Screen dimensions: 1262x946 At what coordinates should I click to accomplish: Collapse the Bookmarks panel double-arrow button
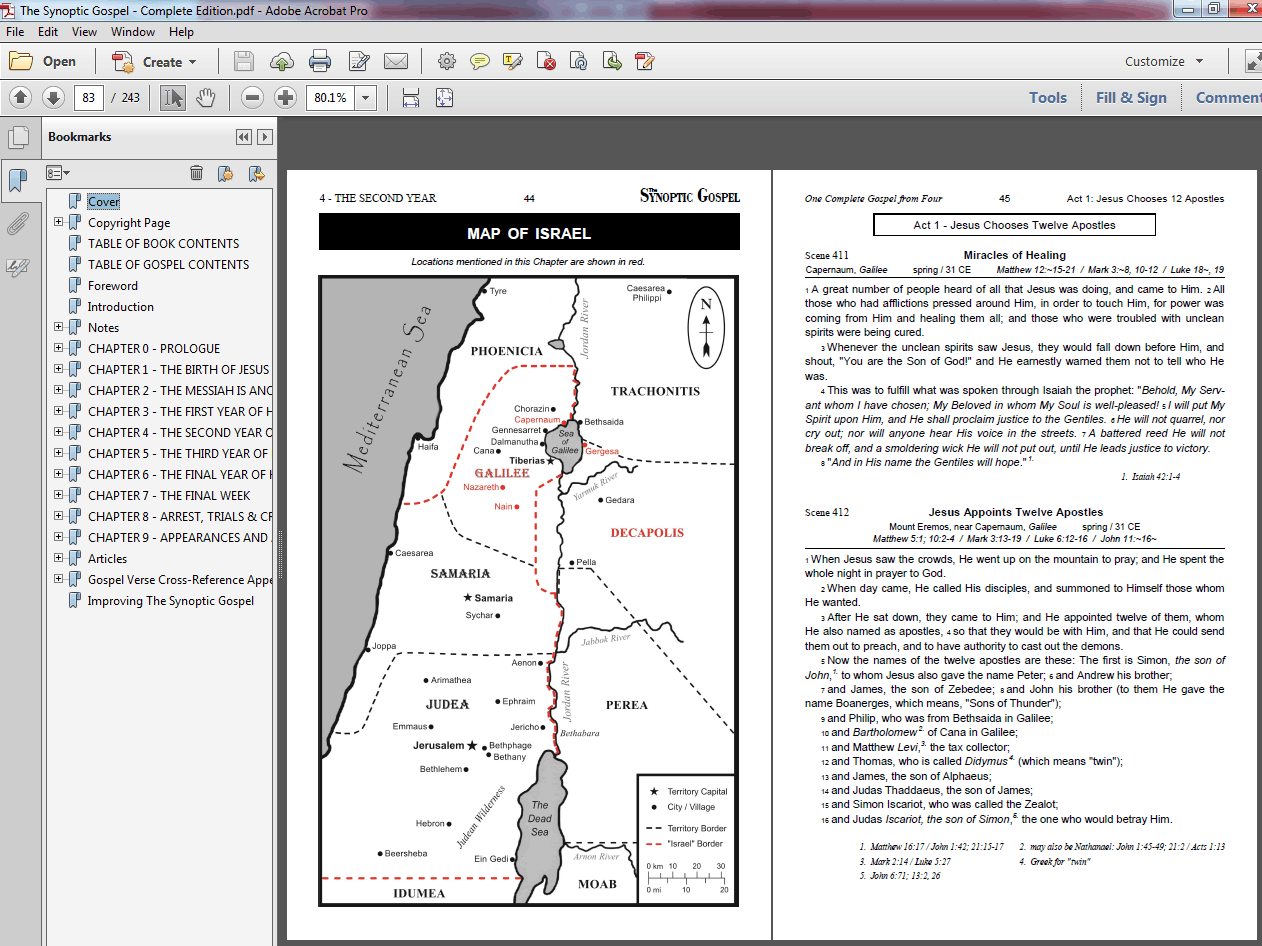coord(244,137)
